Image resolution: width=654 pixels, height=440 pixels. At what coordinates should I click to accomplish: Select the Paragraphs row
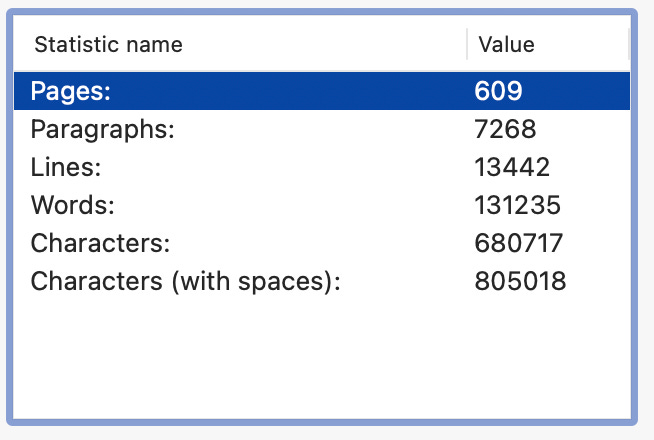tap(322, 129)
